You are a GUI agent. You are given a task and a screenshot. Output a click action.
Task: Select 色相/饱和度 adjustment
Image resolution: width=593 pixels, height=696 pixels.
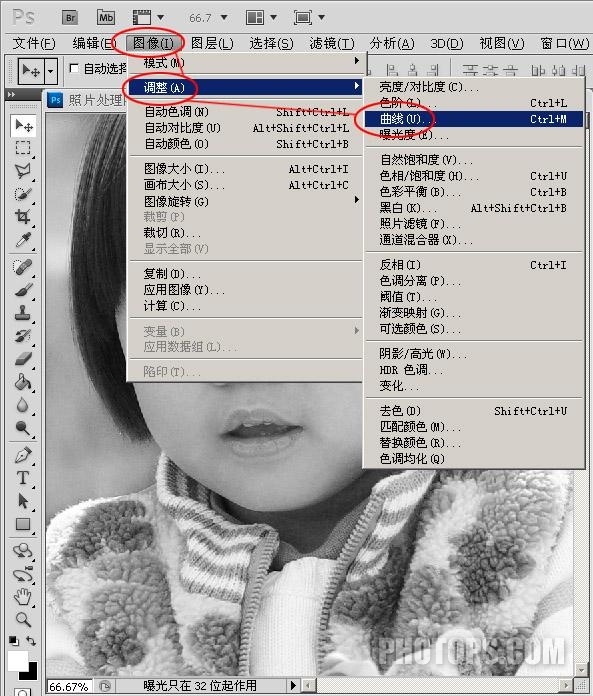(474, 176)
